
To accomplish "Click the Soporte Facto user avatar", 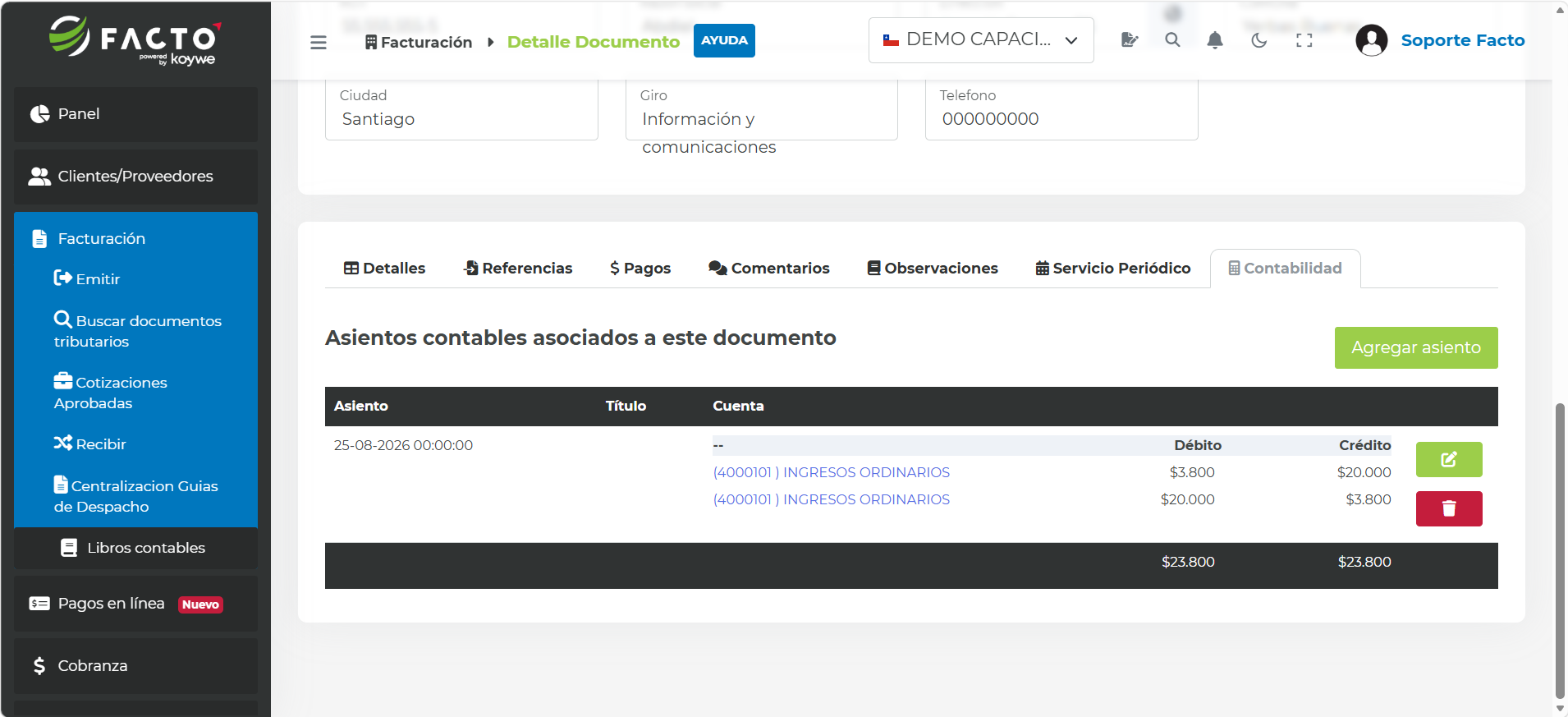I will click(1371, 40).
